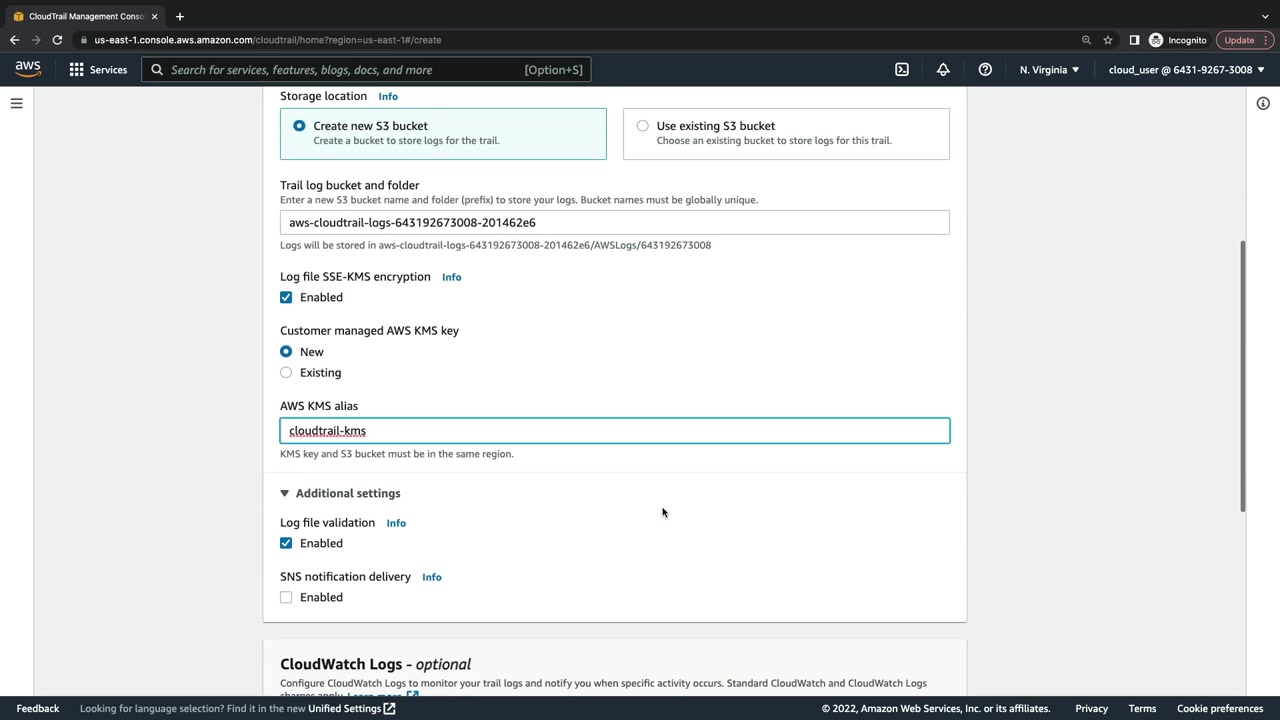Viewport: 1280px width, 720px height.
Task: Uncheck Log file validation Enabled
Action: tap(286, 543)
